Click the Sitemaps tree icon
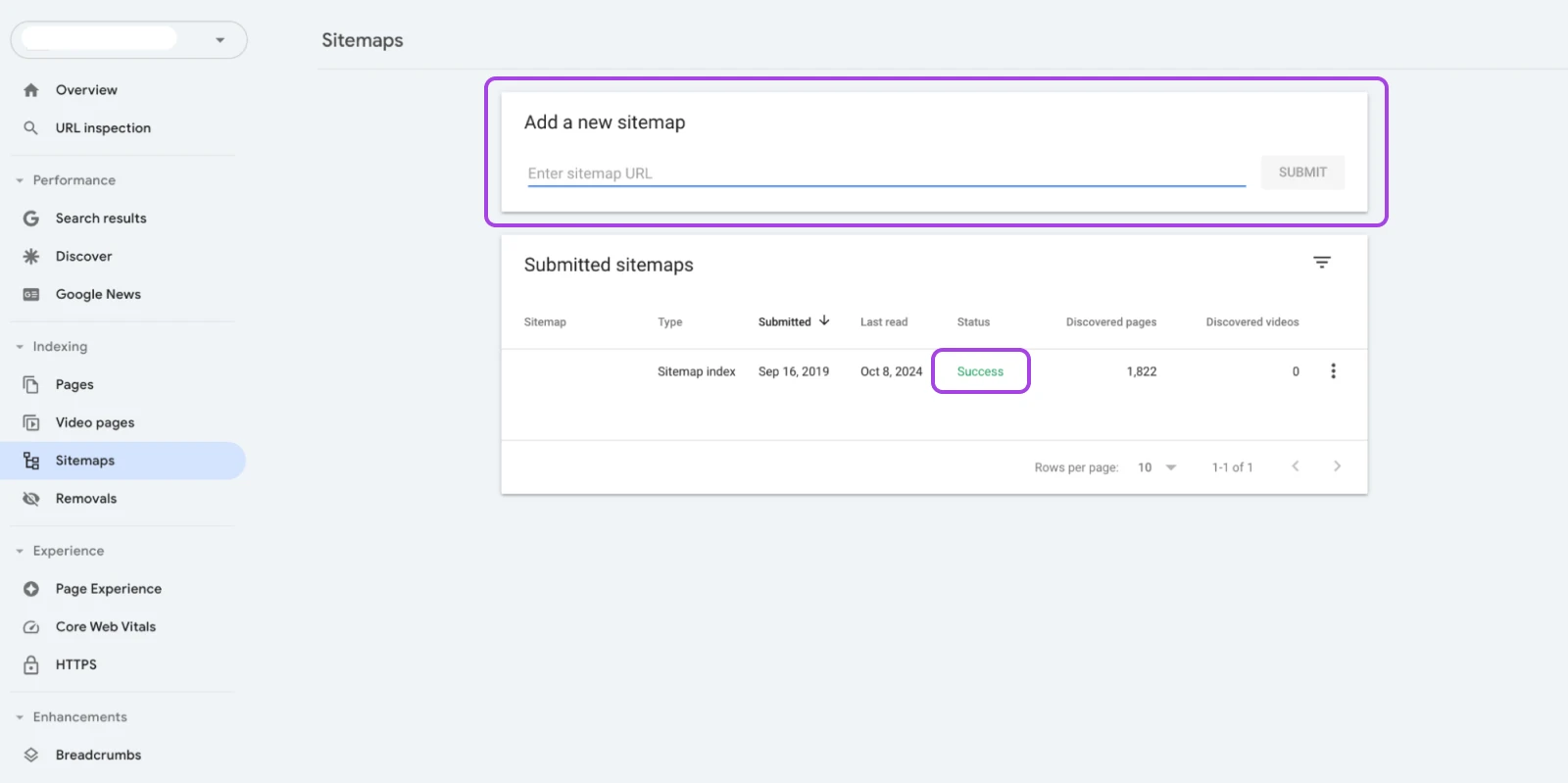 31,461
